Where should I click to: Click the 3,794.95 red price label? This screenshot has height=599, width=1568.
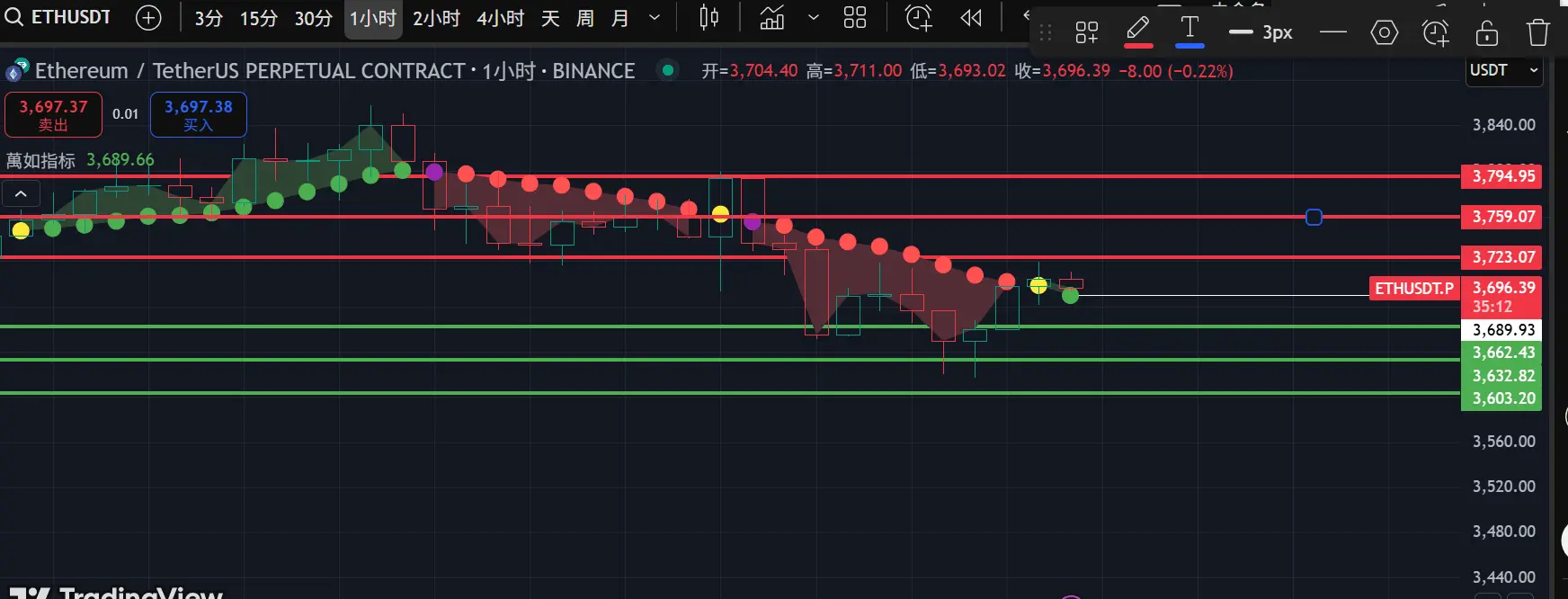1501,175
